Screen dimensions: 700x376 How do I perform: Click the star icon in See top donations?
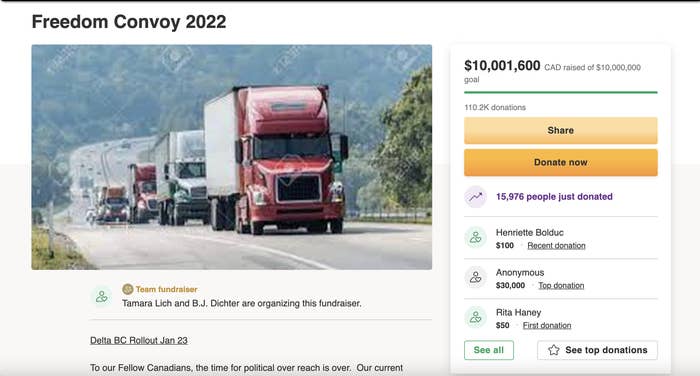pyautogui.click(x=554, y=350)
